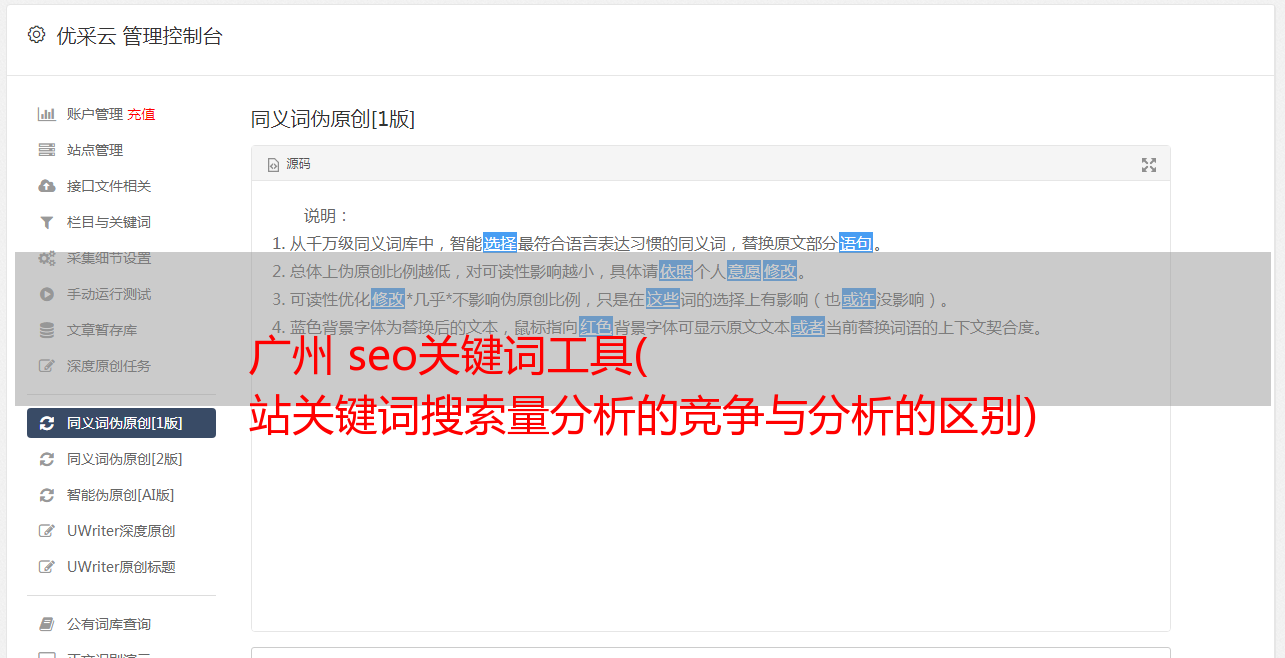Click the gear icon beside 优采云 管理控制台
Viewport: 1285px width, 658px height.
point(37,35)
